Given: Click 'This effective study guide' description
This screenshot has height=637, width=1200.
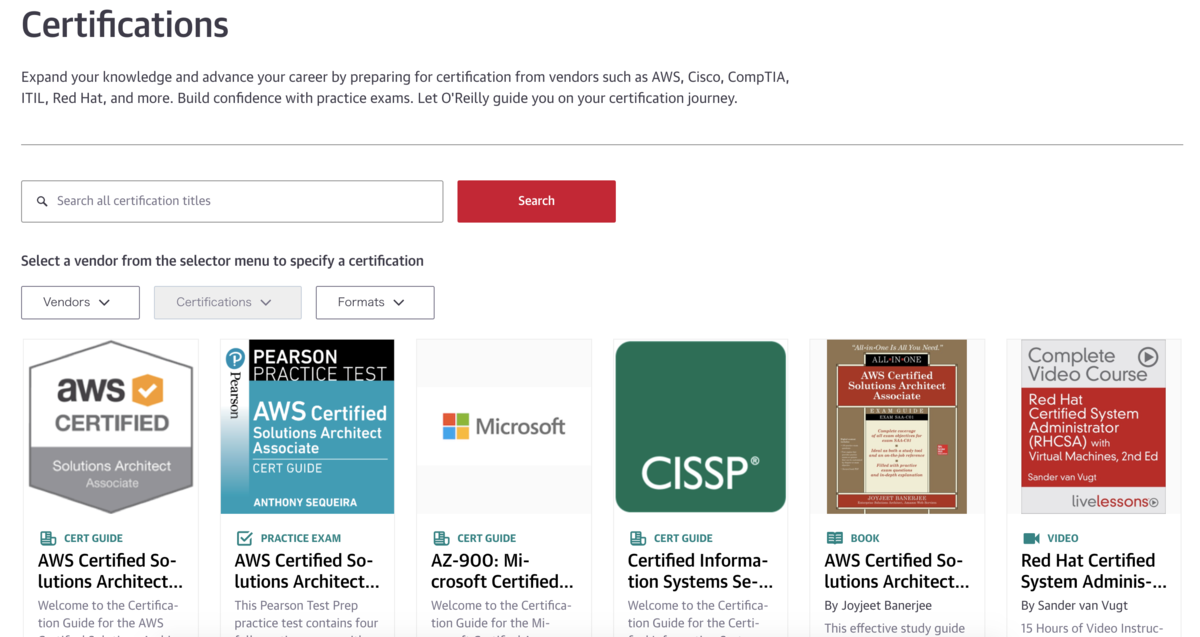Looking at the screenshot, I should click(895, 628).
